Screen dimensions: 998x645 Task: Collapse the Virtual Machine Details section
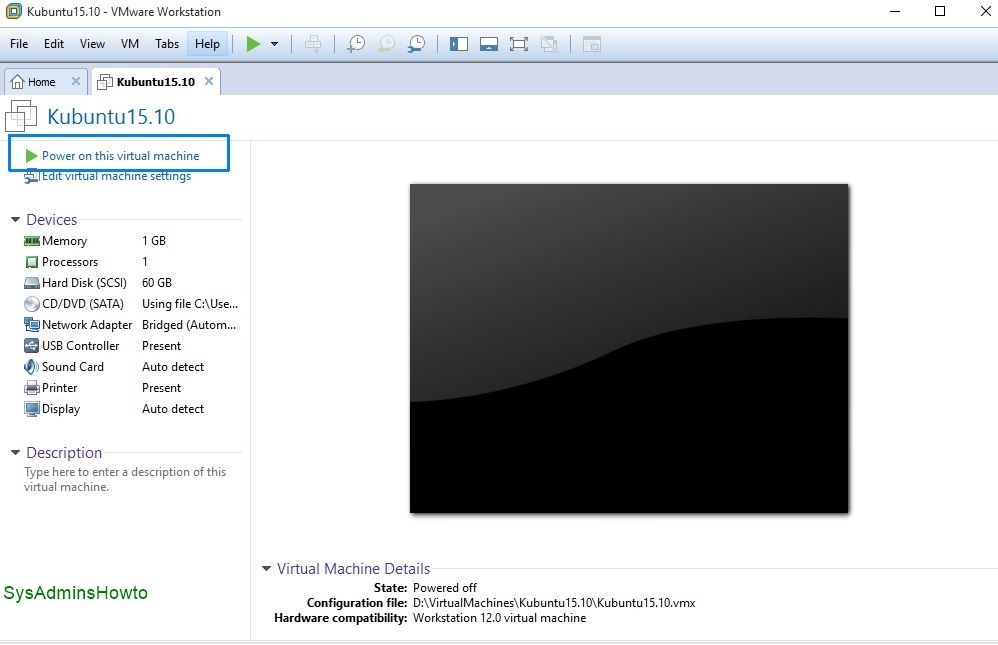[266, 569]
